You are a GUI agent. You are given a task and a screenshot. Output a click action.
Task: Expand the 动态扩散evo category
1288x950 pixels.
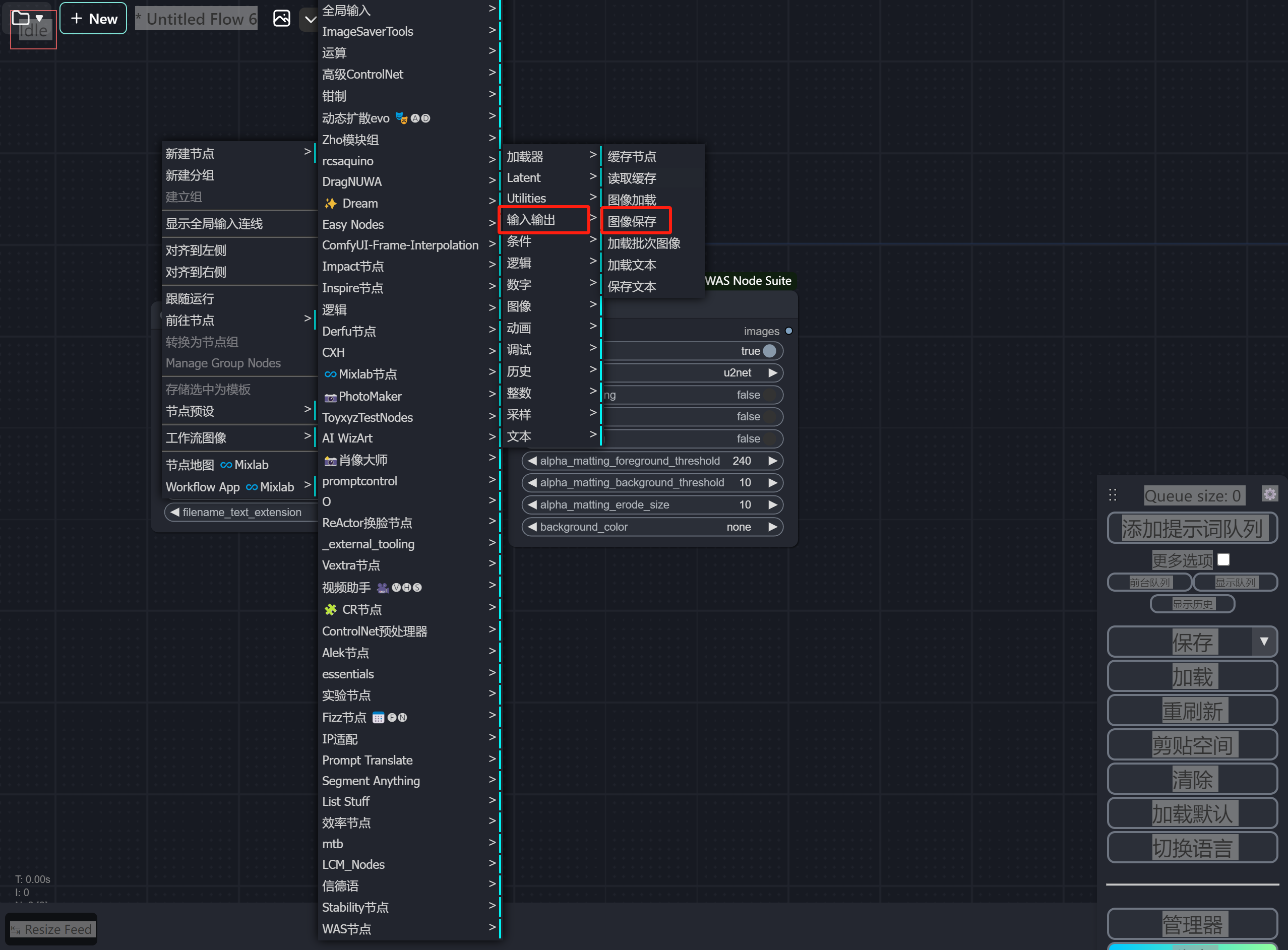tap(409, 118)
